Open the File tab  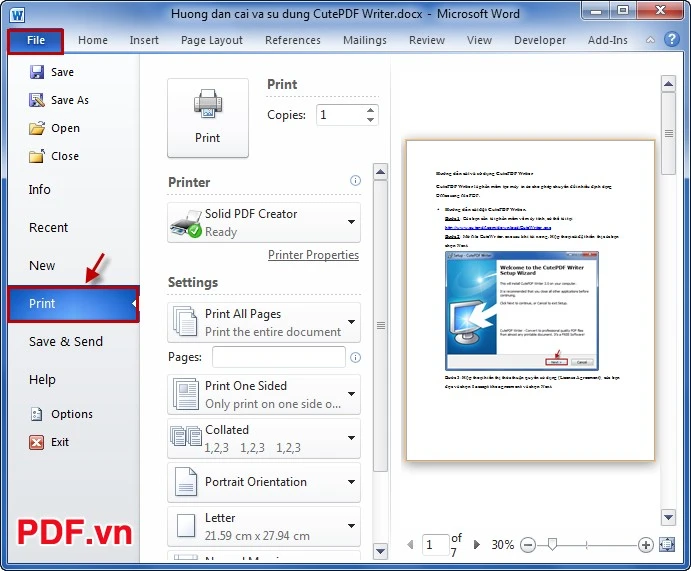coord(36,41)
